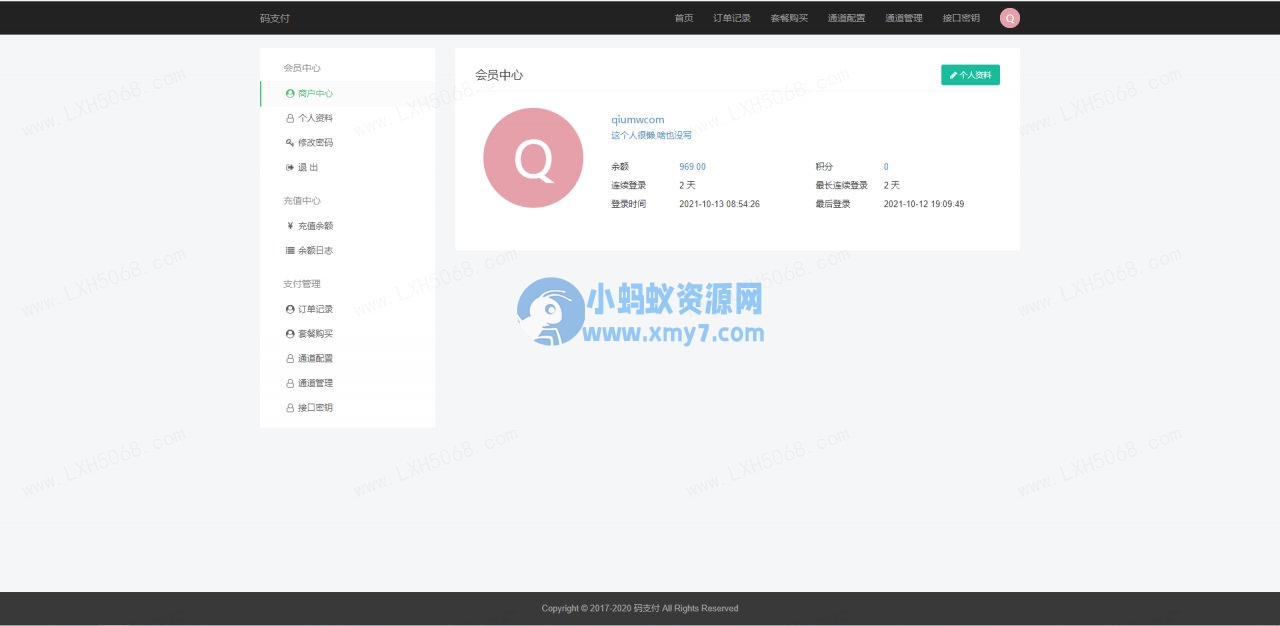Click the 通道配置 lock icon in sidebar
Image resolution: width=1280 pixels, height=626 pixels.
pos(289,357)
